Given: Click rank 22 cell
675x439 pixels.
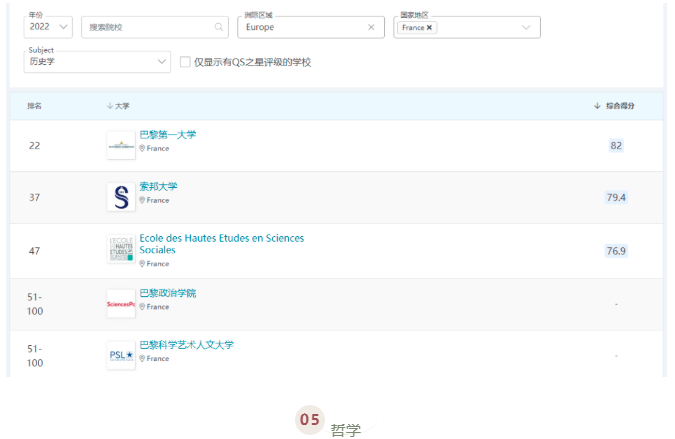Looking at the screenshot, I should click(x=34, y=145).
